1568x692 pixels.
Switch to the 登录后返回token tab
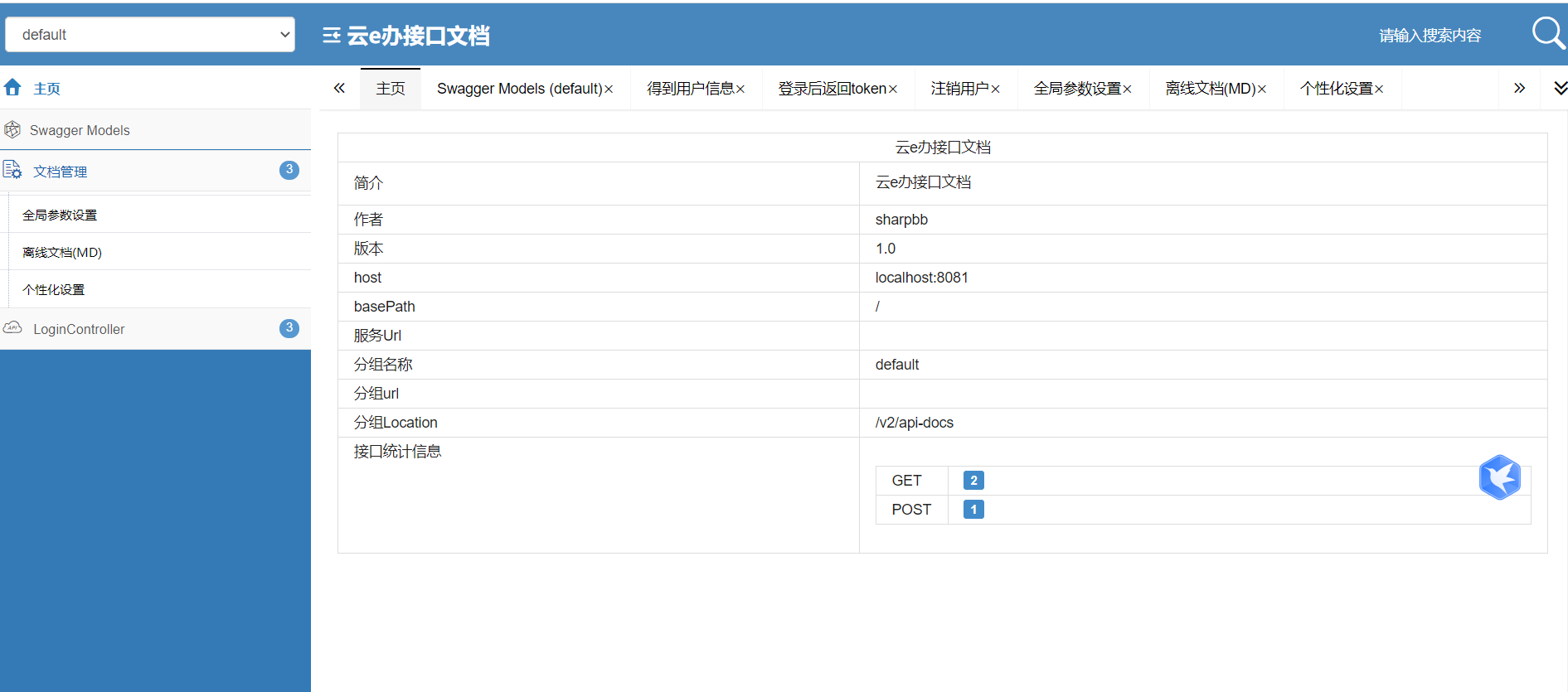click(x=832, y=89)
